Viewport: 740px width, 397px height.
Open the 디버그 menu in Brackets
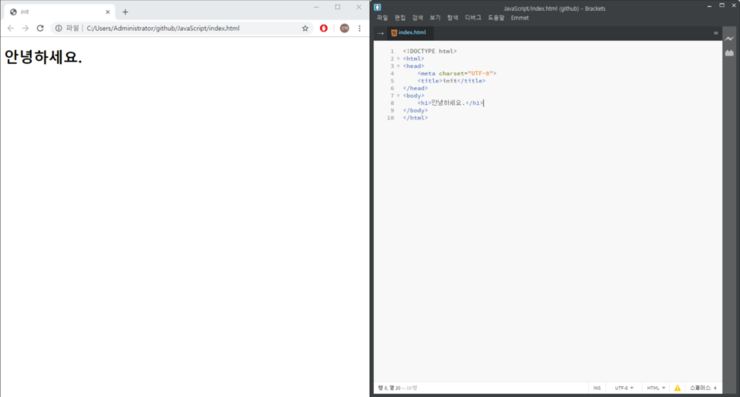coord(473,18)
